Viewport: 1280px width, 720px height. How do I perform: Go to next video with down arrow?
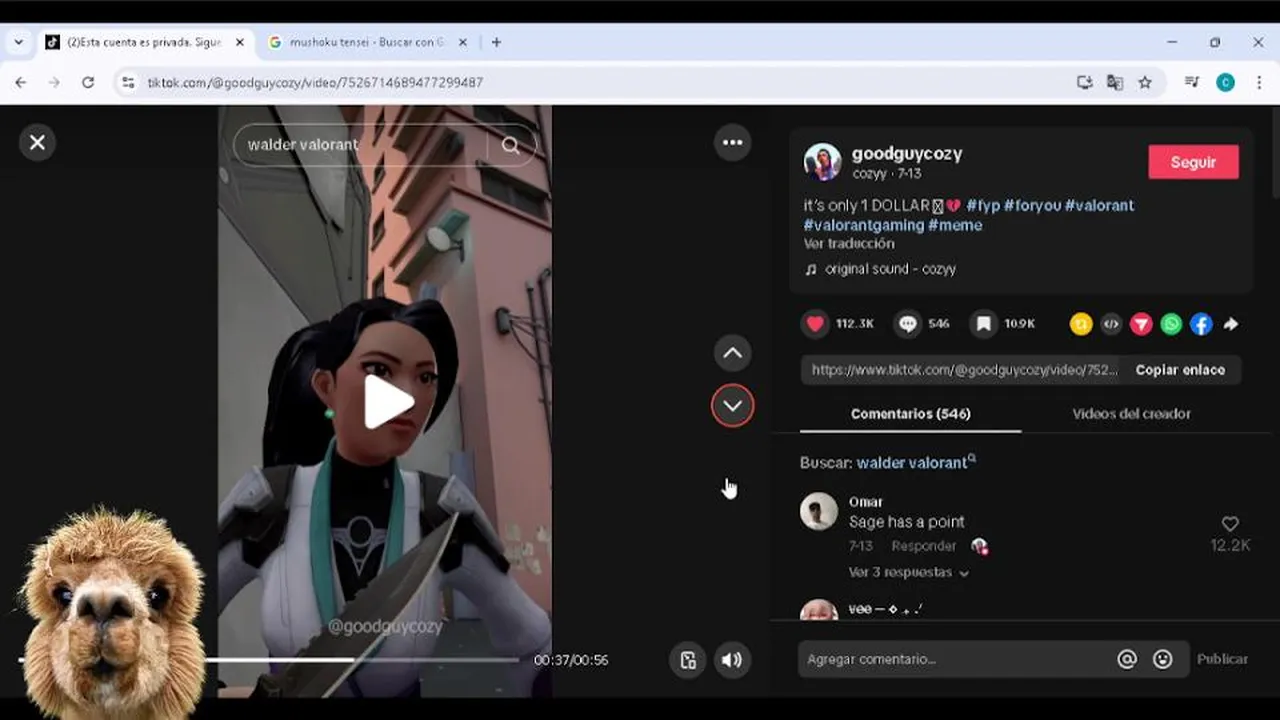pyautogui.click(x=733, y=405)
